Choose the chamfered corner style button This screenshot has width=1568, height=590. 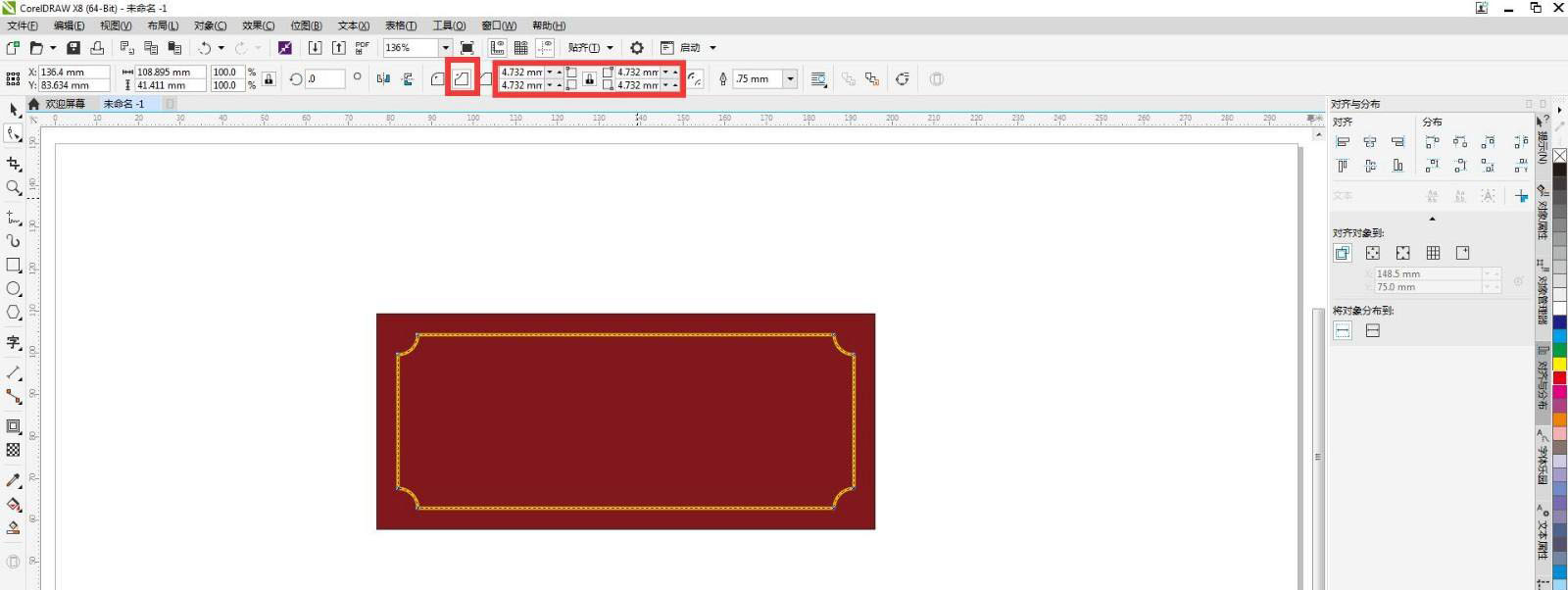tap(485, 78)
